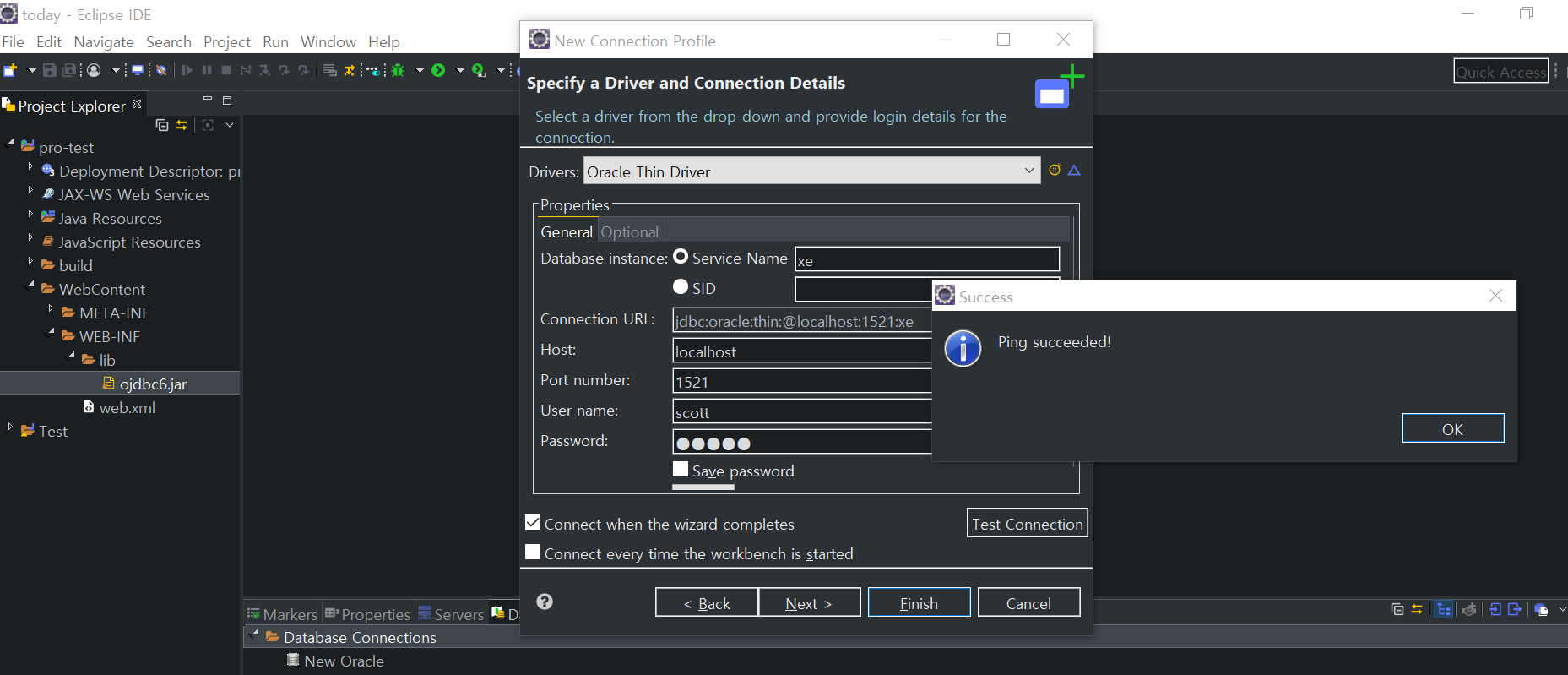The image size is (1568, 675).
Task: Check the Save password checkbox
Action: (x=681, y=469)
